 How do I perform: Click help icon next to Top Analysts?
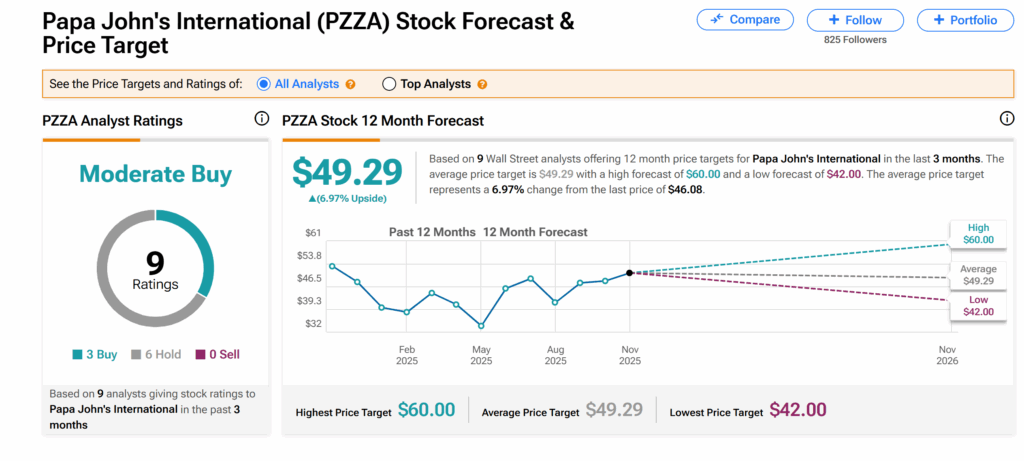click(482, 85)
